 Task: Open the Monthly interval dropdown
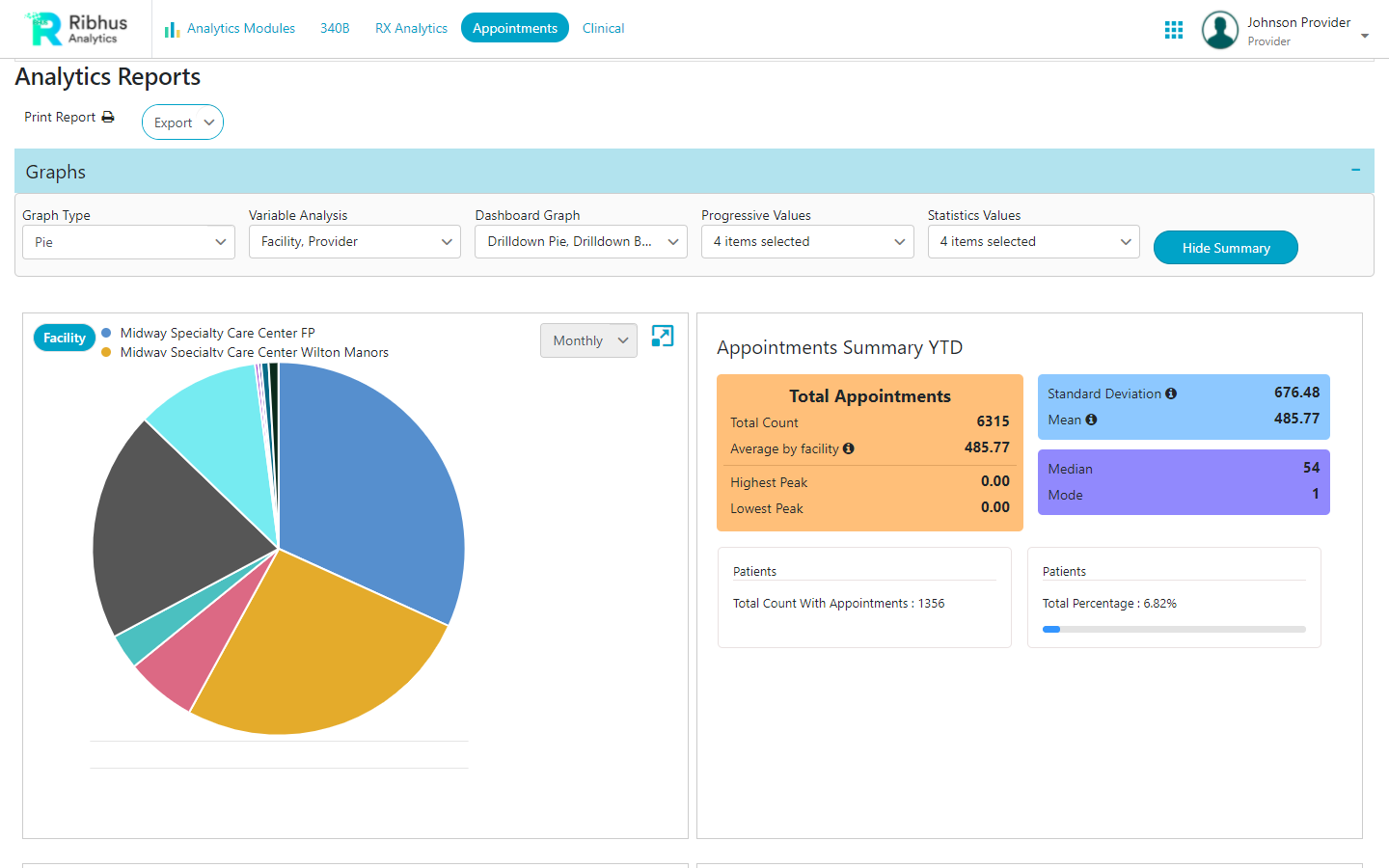coord(588,339)
